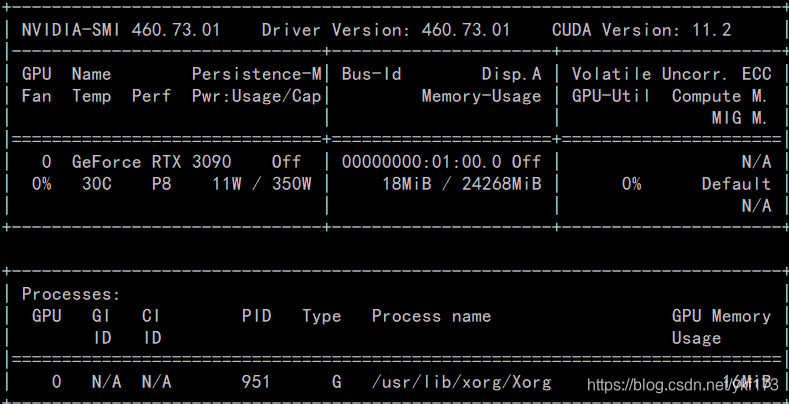This screenshot has width=789, height=404.
Task: Click the "N/A" under GI ID
Action: click(106, 381)
